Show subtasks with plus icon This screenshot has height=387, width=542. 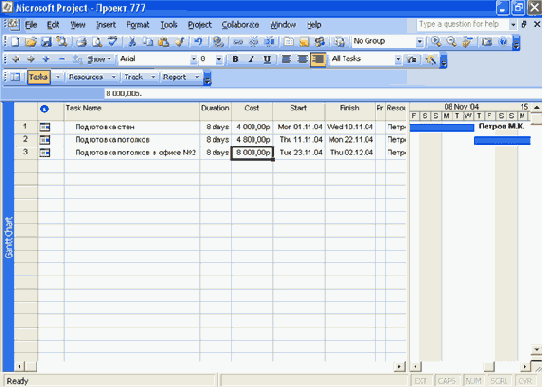(x=46, y=59)
